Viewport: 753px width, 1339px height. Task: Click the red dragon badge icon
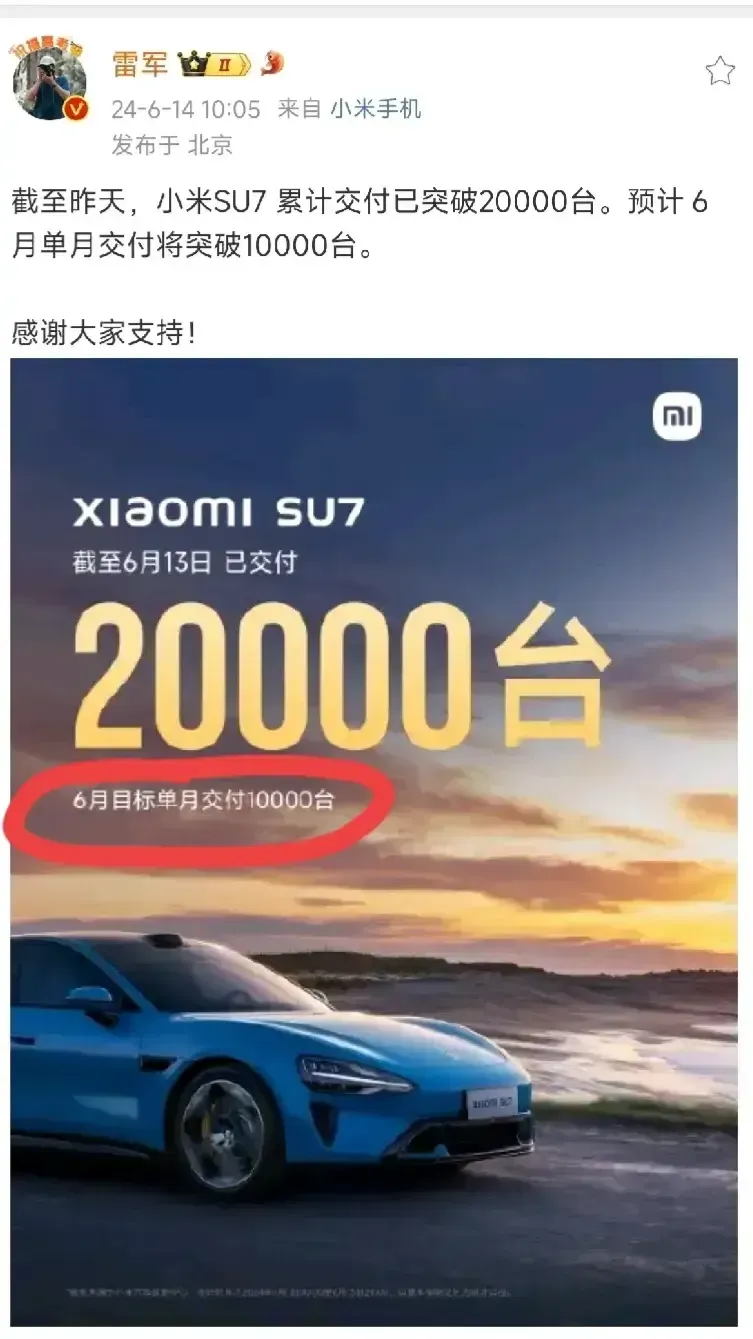(271, 64)
